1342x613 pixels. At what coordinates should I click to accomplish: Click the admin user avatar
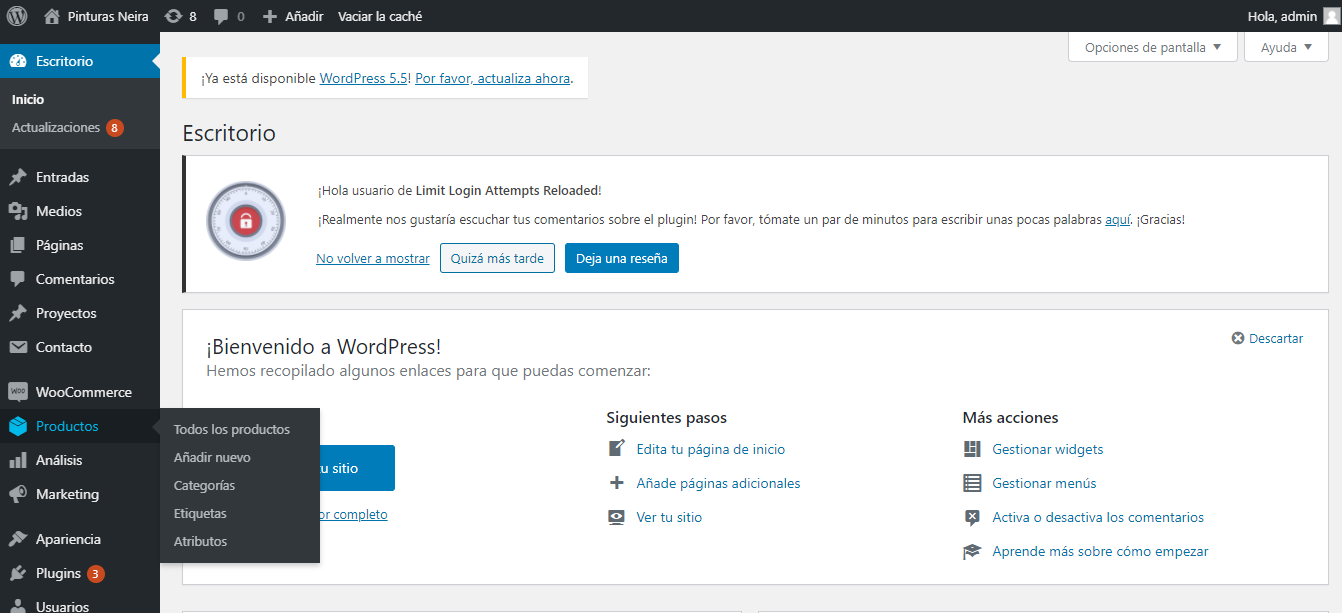coord(1331,16)
